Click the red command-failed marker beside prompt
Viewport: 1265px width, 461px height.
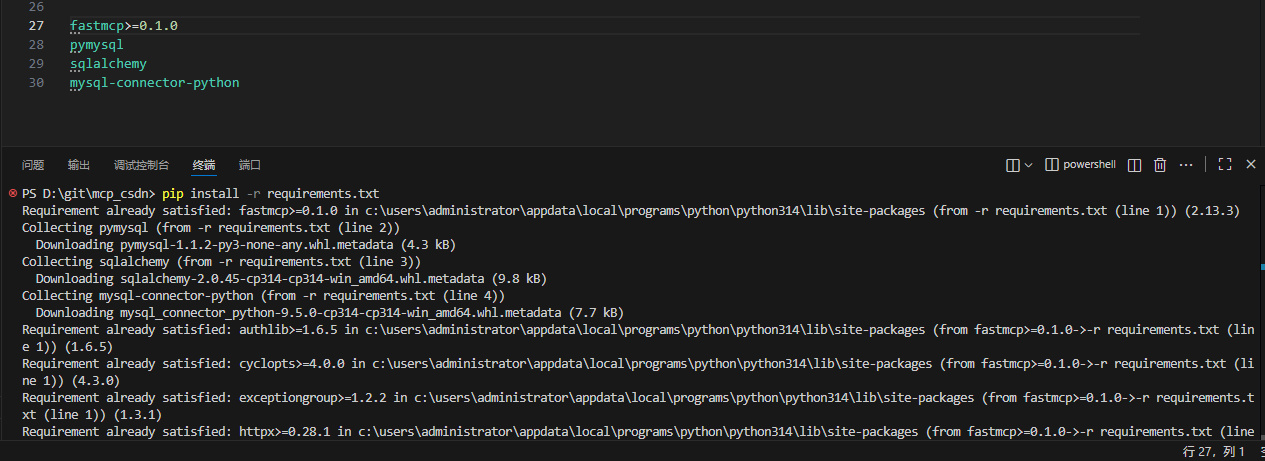[x=12, y=193]
